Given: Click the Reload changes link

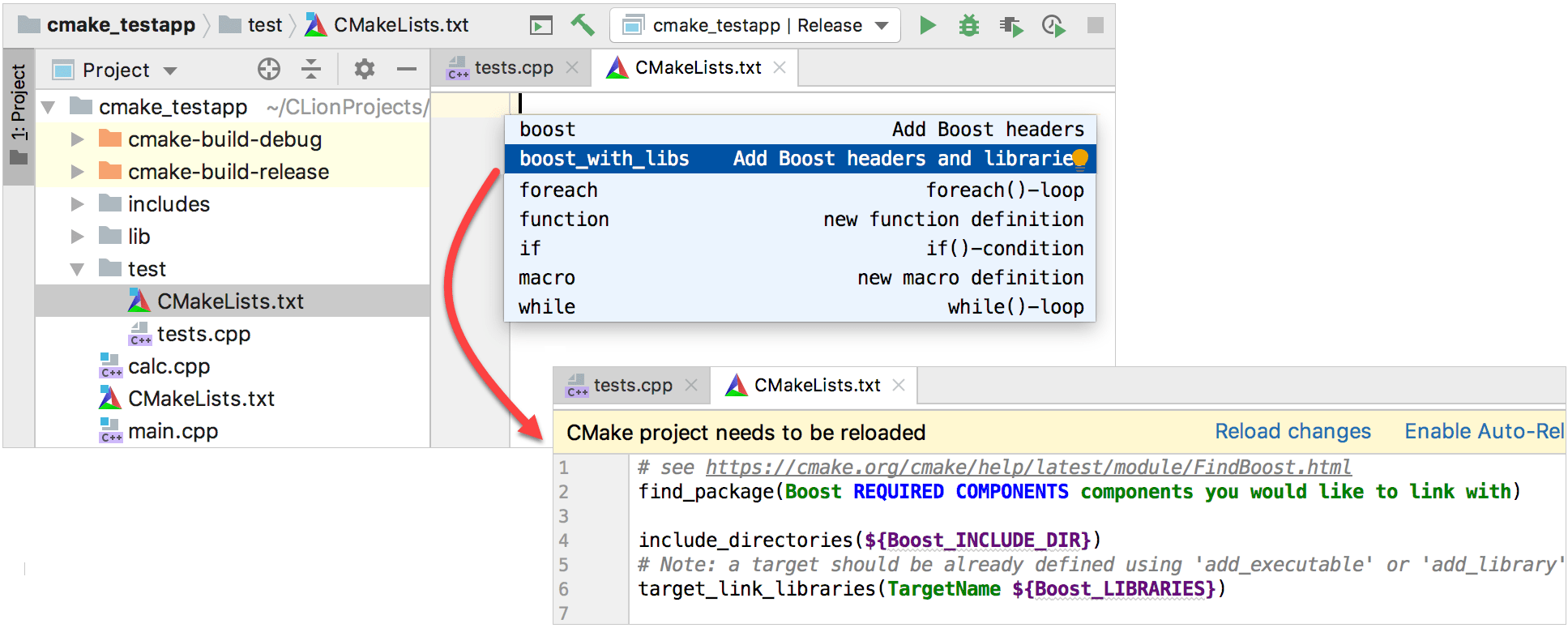Looking at the screenshot, I should tap(1292, 431).
